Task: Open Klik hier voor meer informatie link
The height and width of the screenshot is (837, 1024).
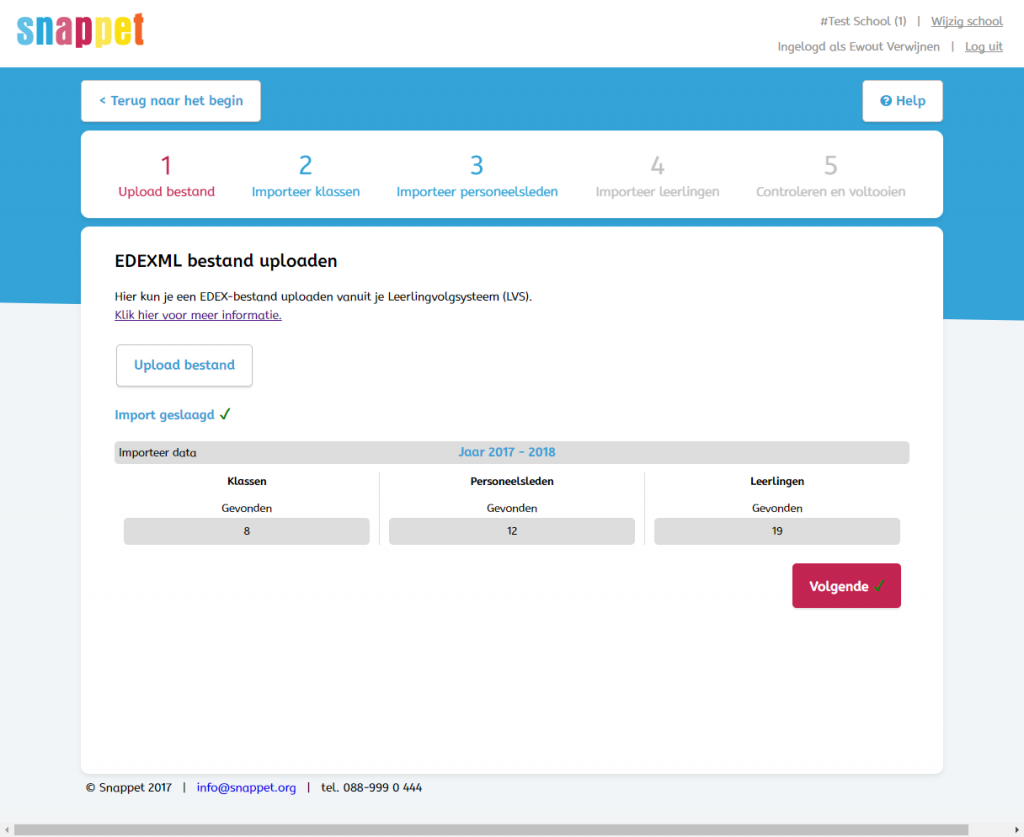Action: 198,315
